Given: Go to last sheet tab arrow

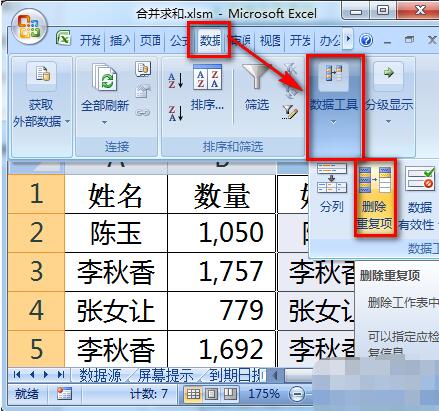Looking at the screenshot, I should (x=61, y=375).
